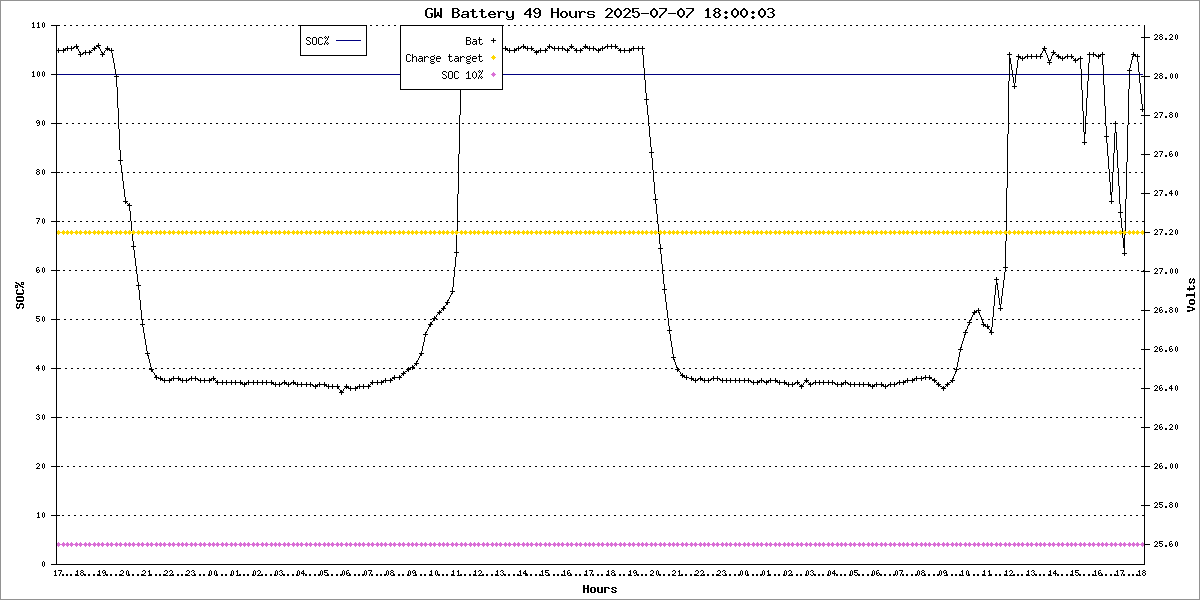The image size is (1200, 600).
Task: Click the Volts axis label
Action: pyautogui.click(x=1191, y=296)
